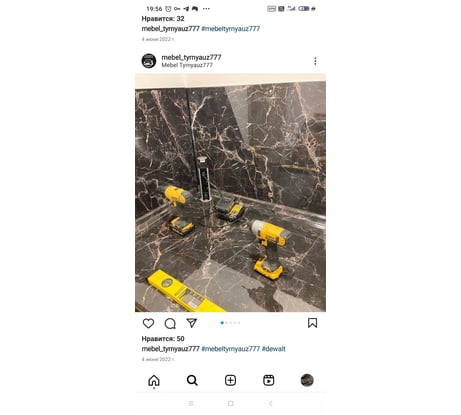461x415 pixels.
Task: Select the second carousel dot indicator
Action: (227, 323)
